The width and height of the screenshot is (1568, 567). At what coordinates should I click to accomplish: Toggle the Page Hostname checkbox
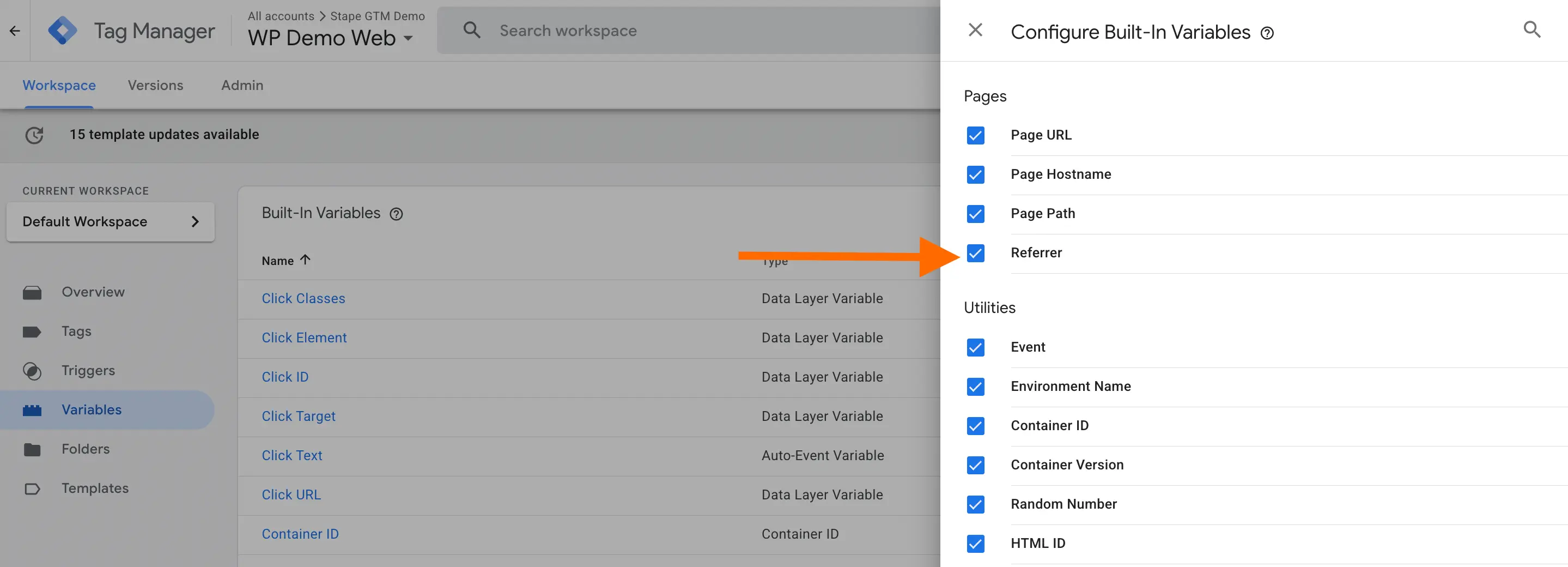tap(975, 175)
